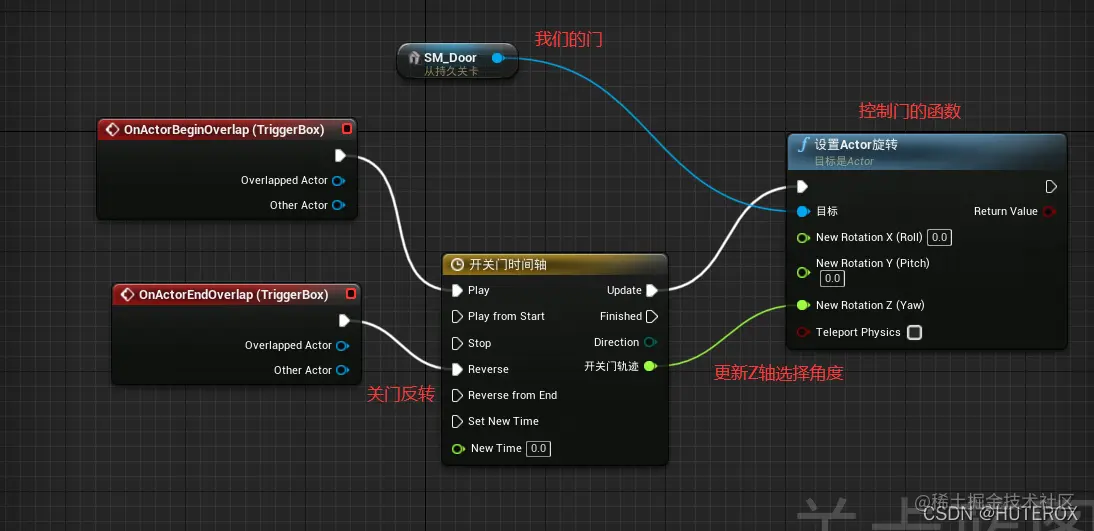Image resolution: width=1094 pixels, height=531 pixels.
Task: Click the red delegate pin on OnActorEndOverlap
Action: click(x=351, y=294)
